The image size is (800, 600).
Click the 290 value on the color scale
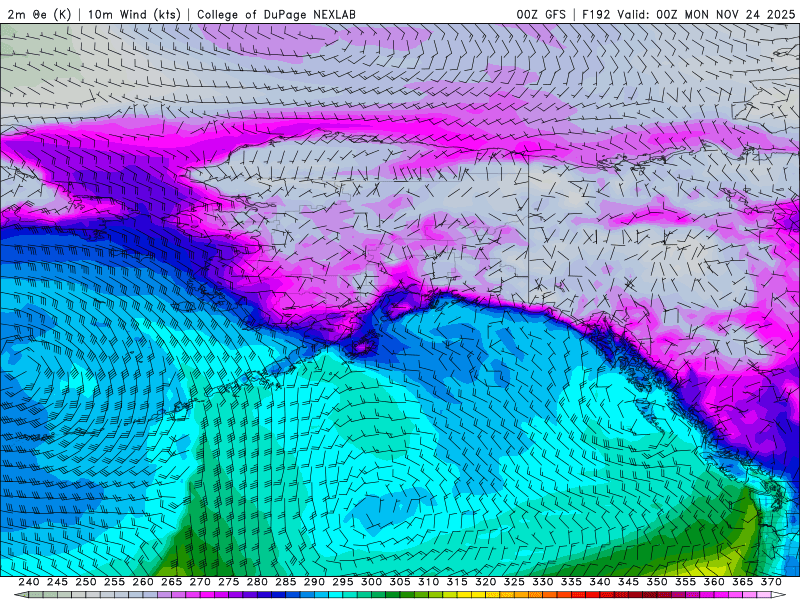click(x=314, y=582)
